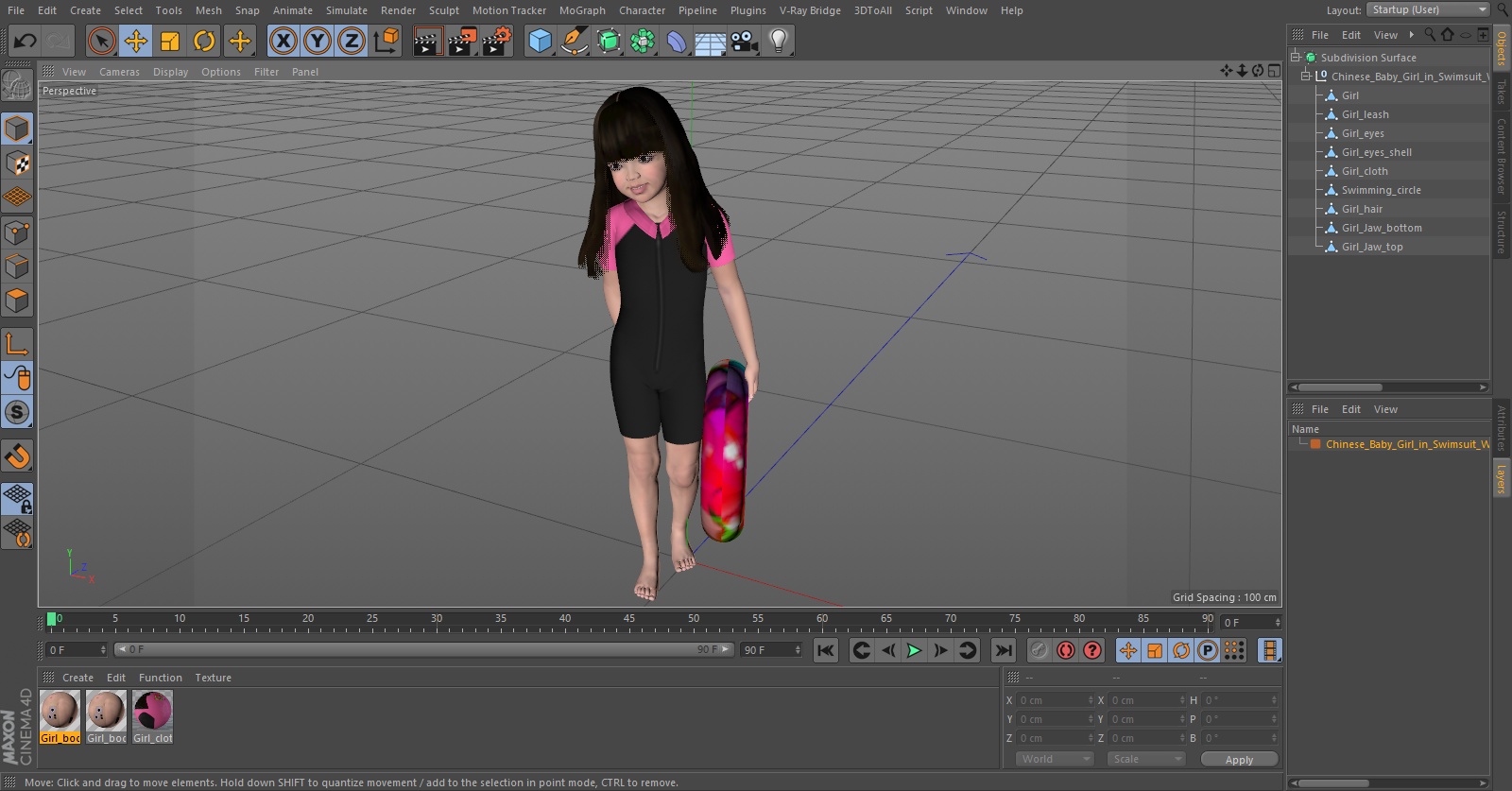Open the deformer Bend icon

click(x=677, y=41)
